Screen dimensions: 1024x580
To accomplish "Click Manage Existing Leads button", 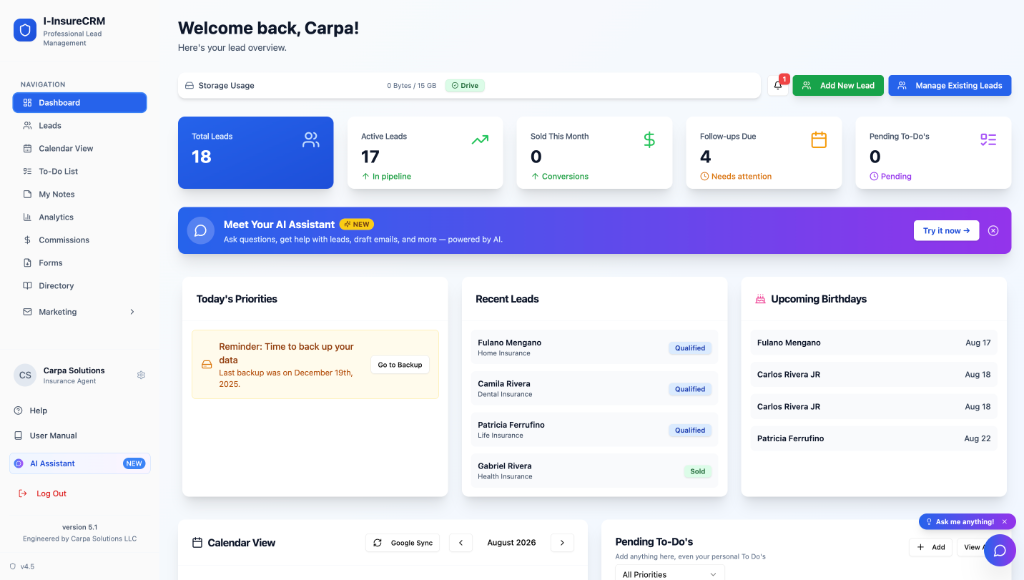I will click(x=950, y=86).
